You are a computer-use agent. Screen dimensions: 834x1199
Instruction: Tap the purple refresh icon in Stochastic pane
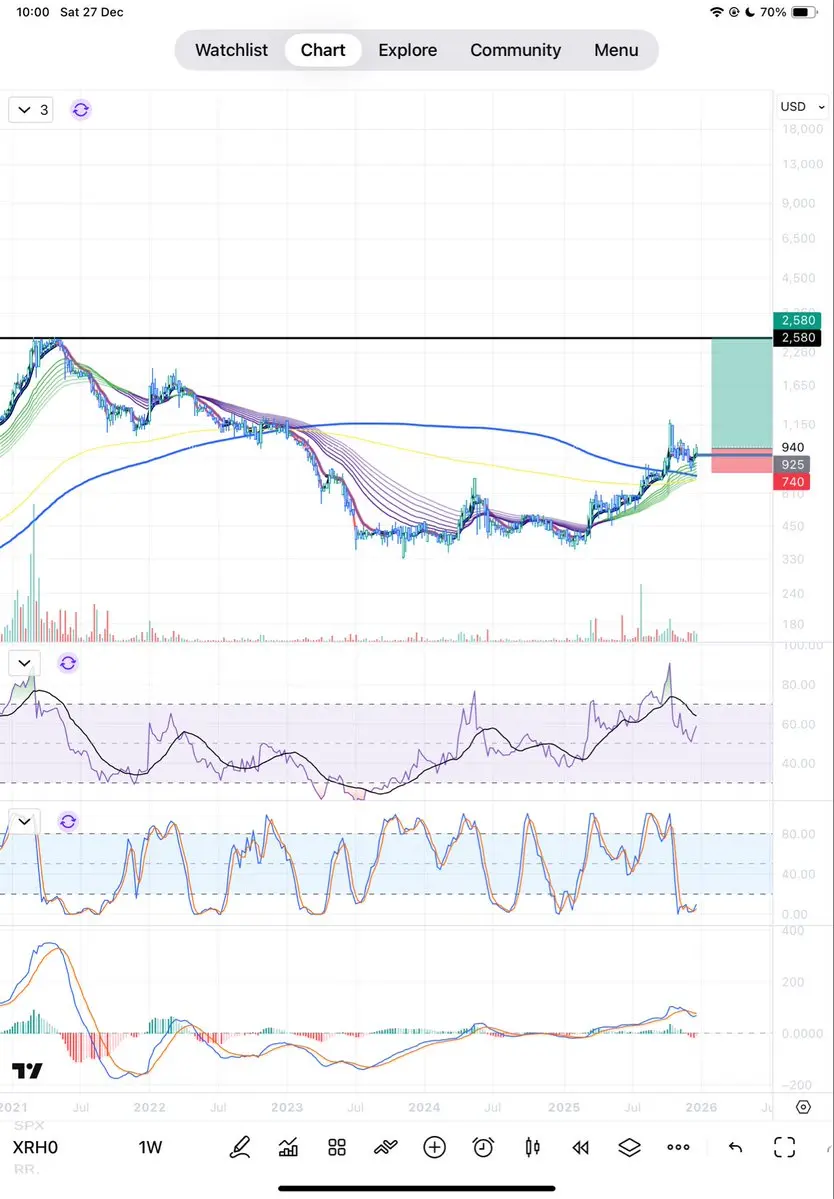68,822
